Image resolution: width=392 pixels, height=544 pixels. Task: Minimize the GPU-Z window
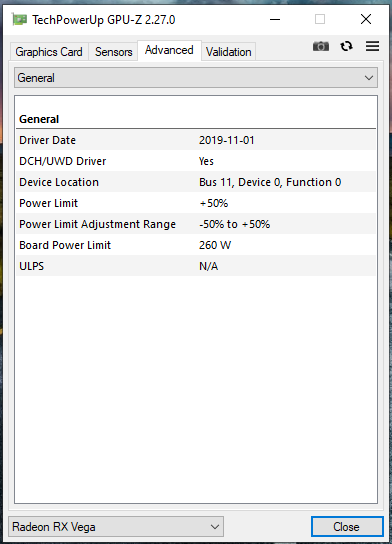point(275,19)
